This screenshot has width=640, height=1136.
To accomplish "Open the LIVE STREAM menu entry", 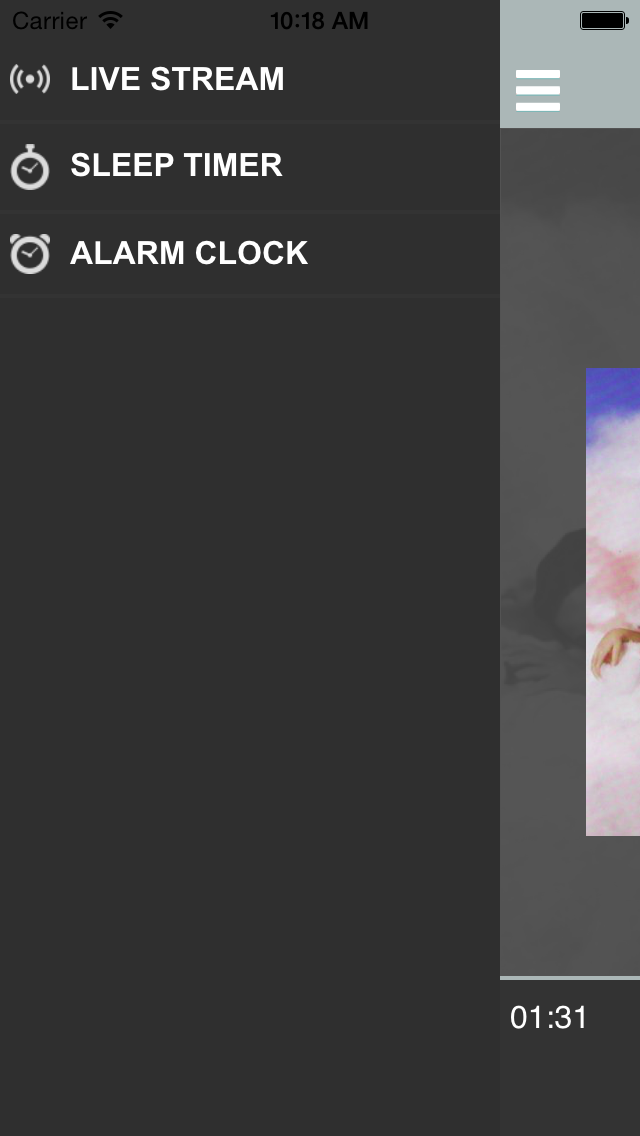I will tap(250, 79).
